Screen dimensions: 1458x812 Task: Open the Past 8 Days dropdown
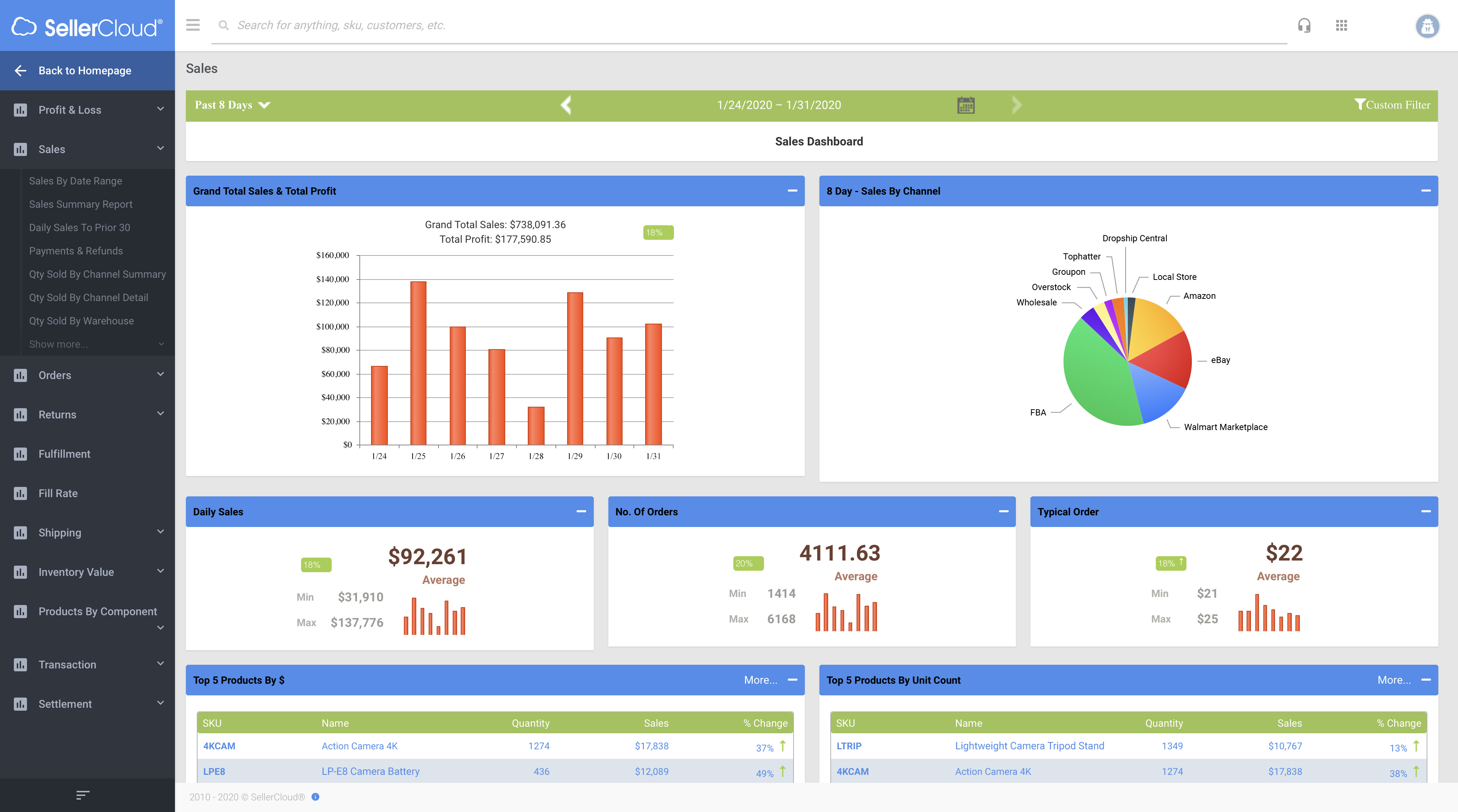232,105
